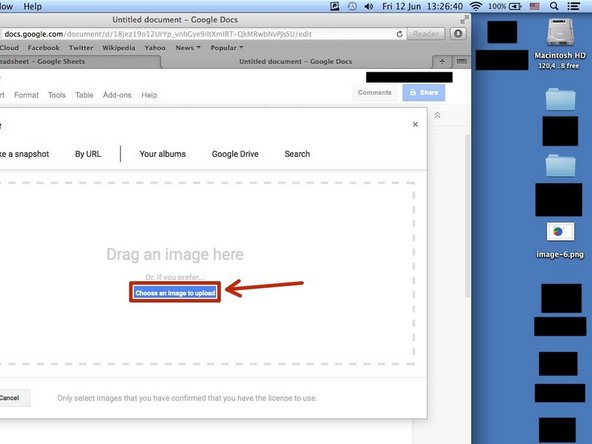
Task: Open Facebook bookmark
Action: tap(44, 48)
